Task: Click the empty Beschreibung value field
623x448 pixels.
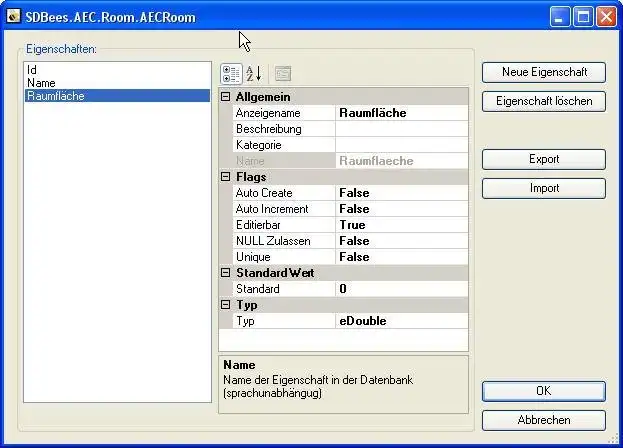Action: tap(402, 129)
